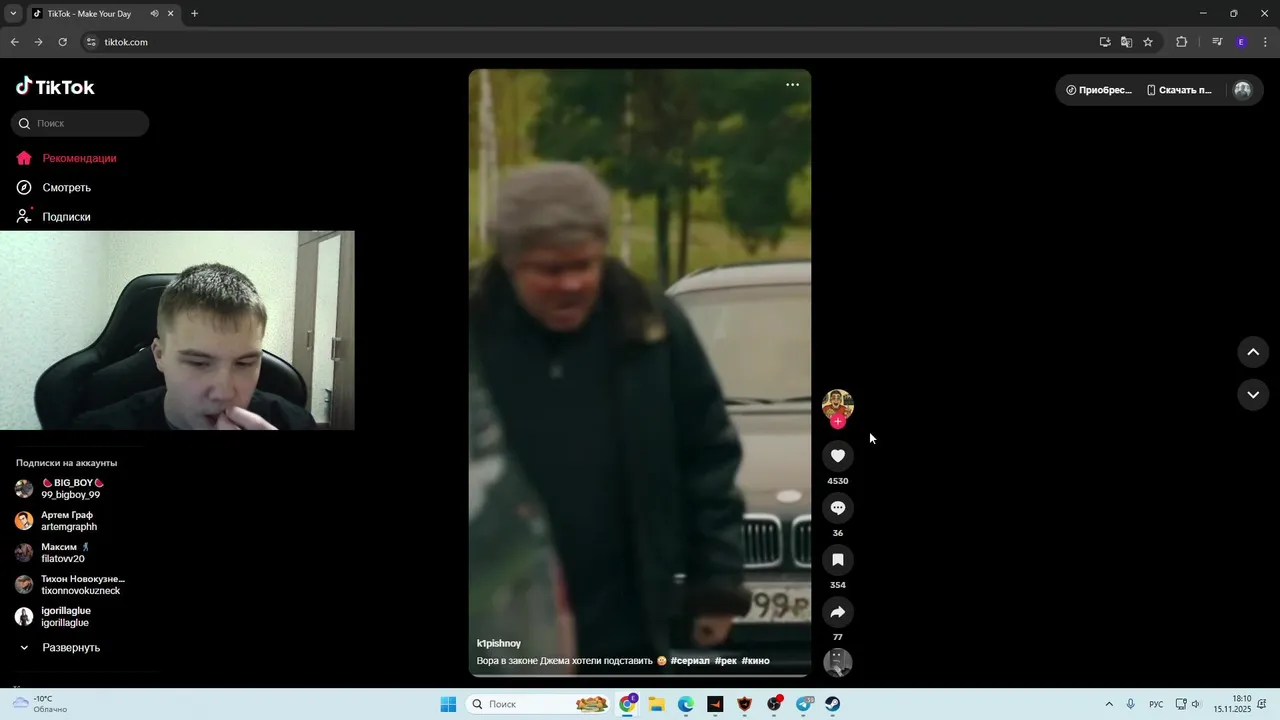Show hidden system tray icons
The width and height of the screenshot is (1280, 720).
point(1108,704)
